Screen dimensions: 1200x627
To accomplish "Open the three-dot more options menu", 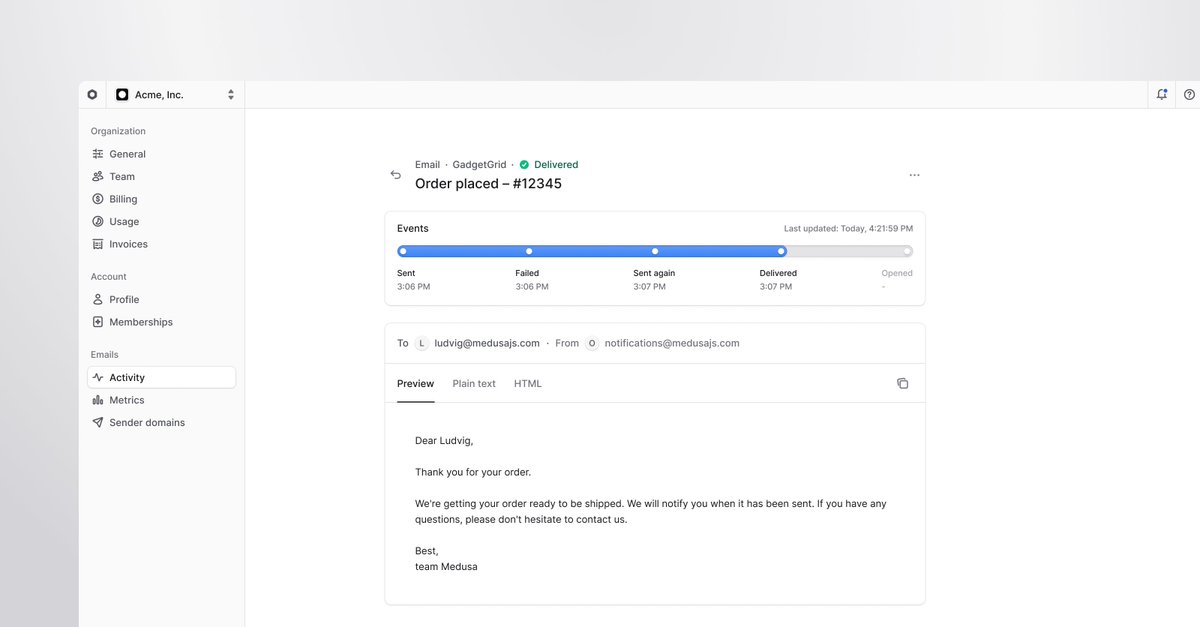I will coord(914,175).
